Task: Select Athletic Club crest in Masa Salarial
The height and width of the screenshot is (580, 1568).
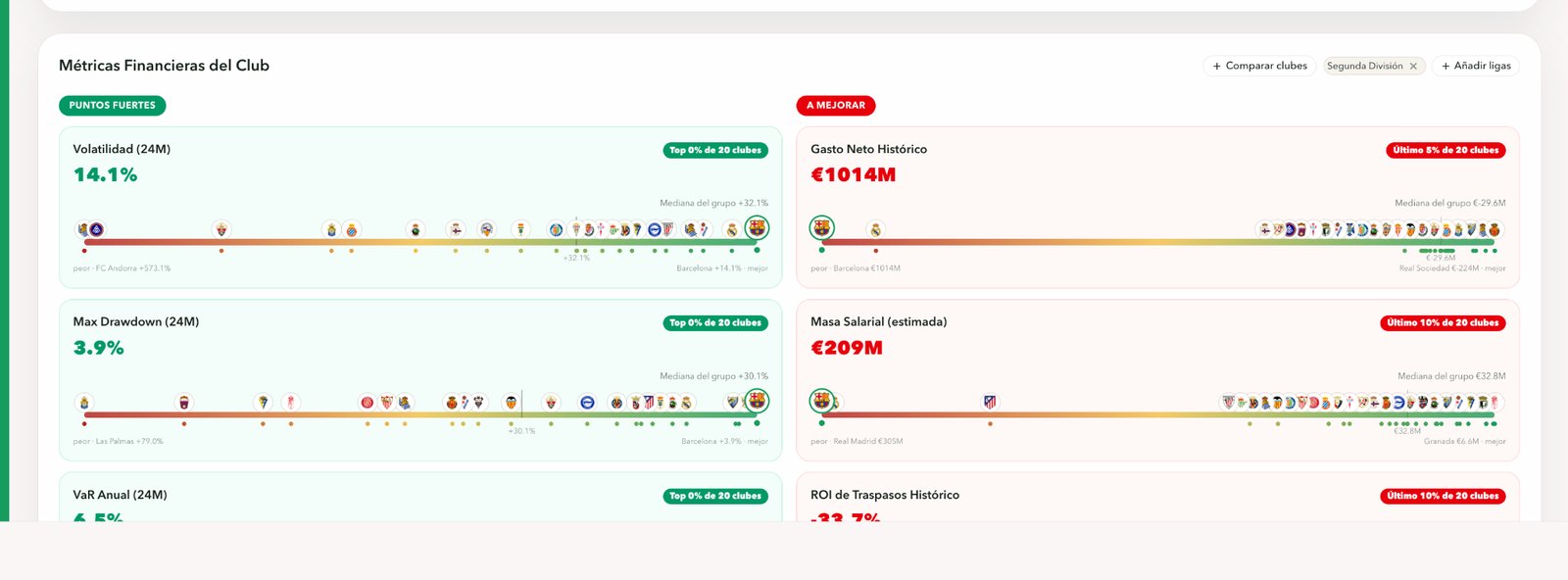Action: (1228, 402)
